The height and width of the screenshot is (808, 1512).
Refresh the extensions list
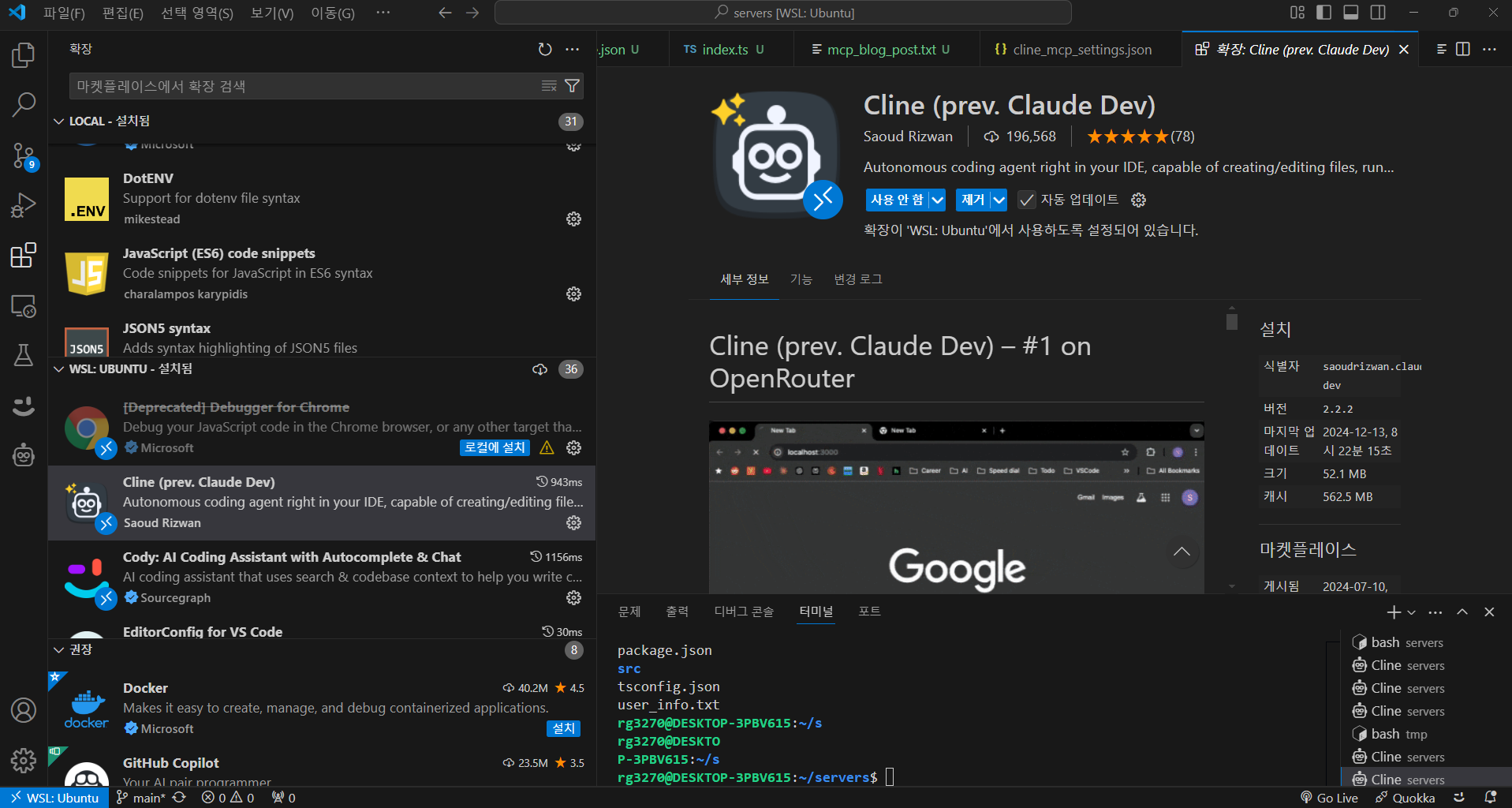click(x=545, y=50)
